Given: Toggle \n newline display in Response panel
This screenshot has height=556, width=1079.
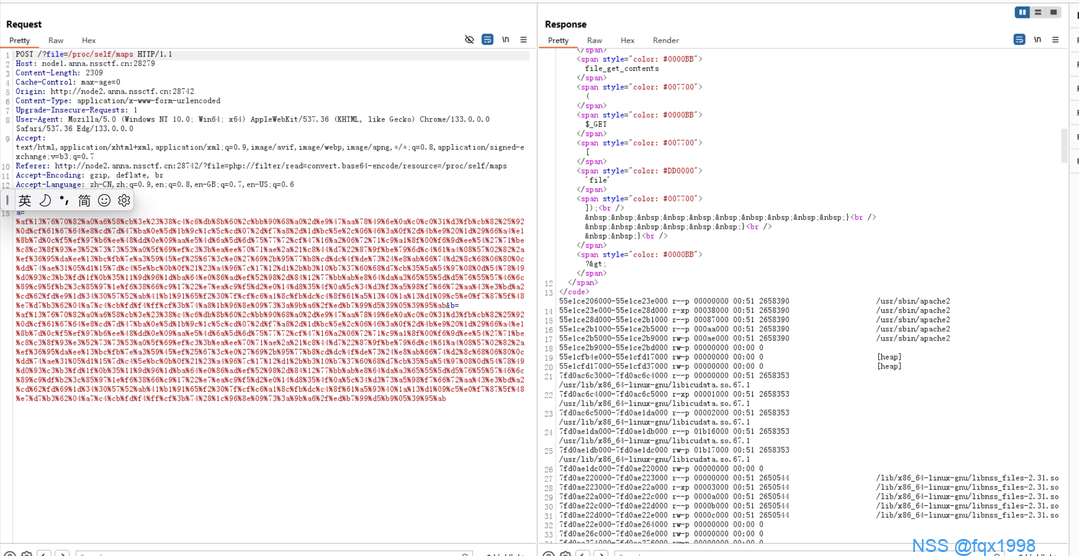Looking at the screenshot, I should (x=1037, y=40).
